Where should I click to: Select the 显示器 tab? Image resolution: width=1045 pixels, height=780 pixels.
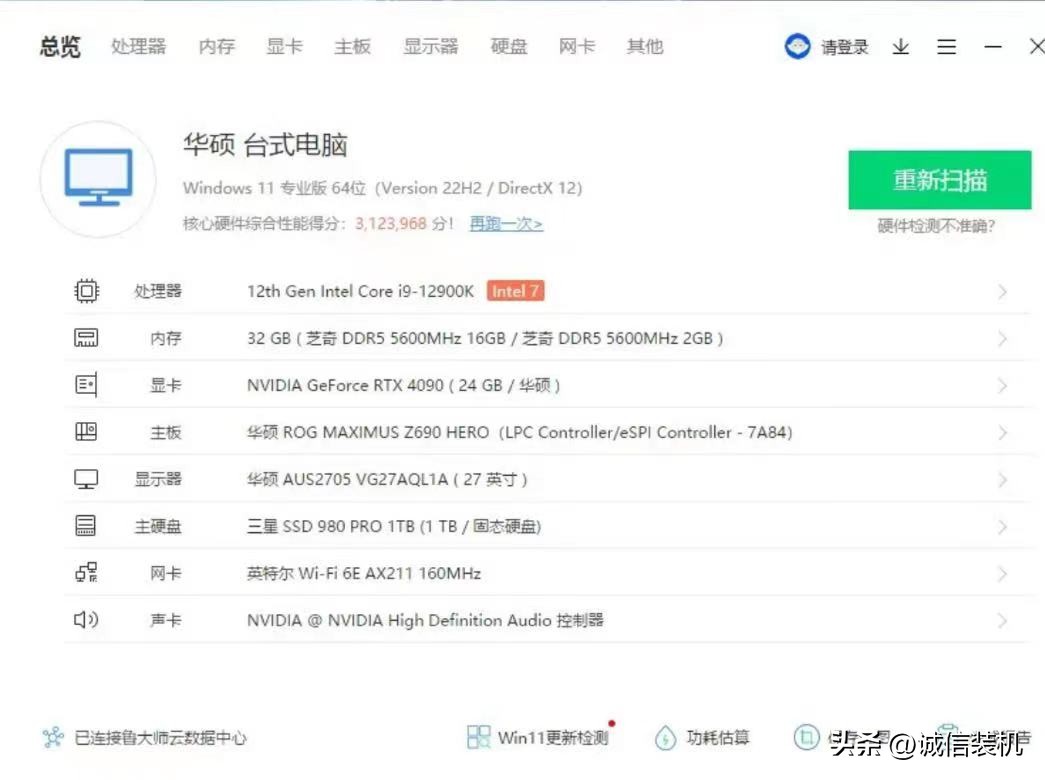click(430, 47)
